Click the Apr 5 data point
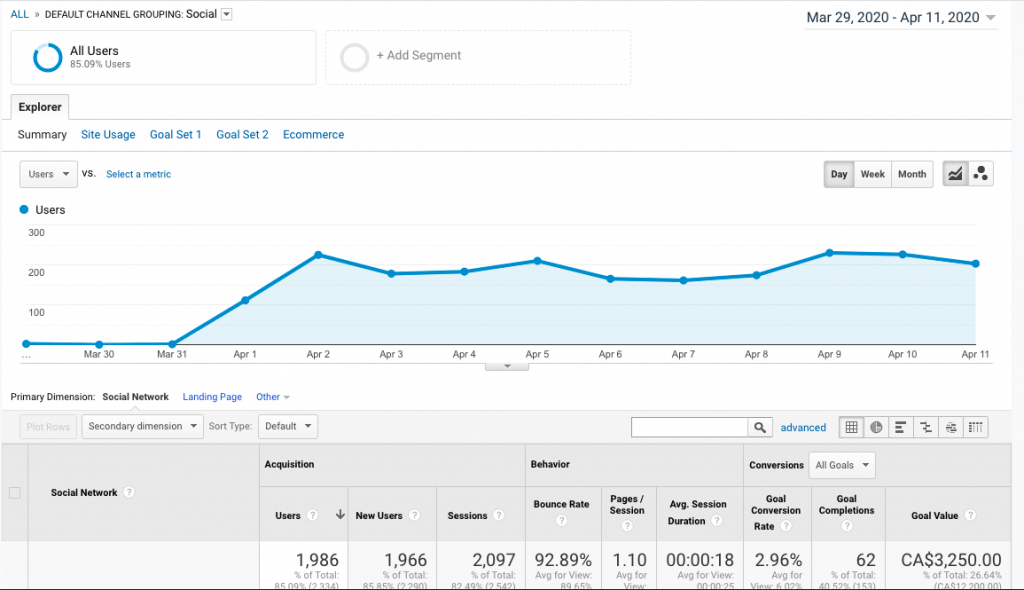Viewport: 1024px width, 590px height. (x=537, y=261)
